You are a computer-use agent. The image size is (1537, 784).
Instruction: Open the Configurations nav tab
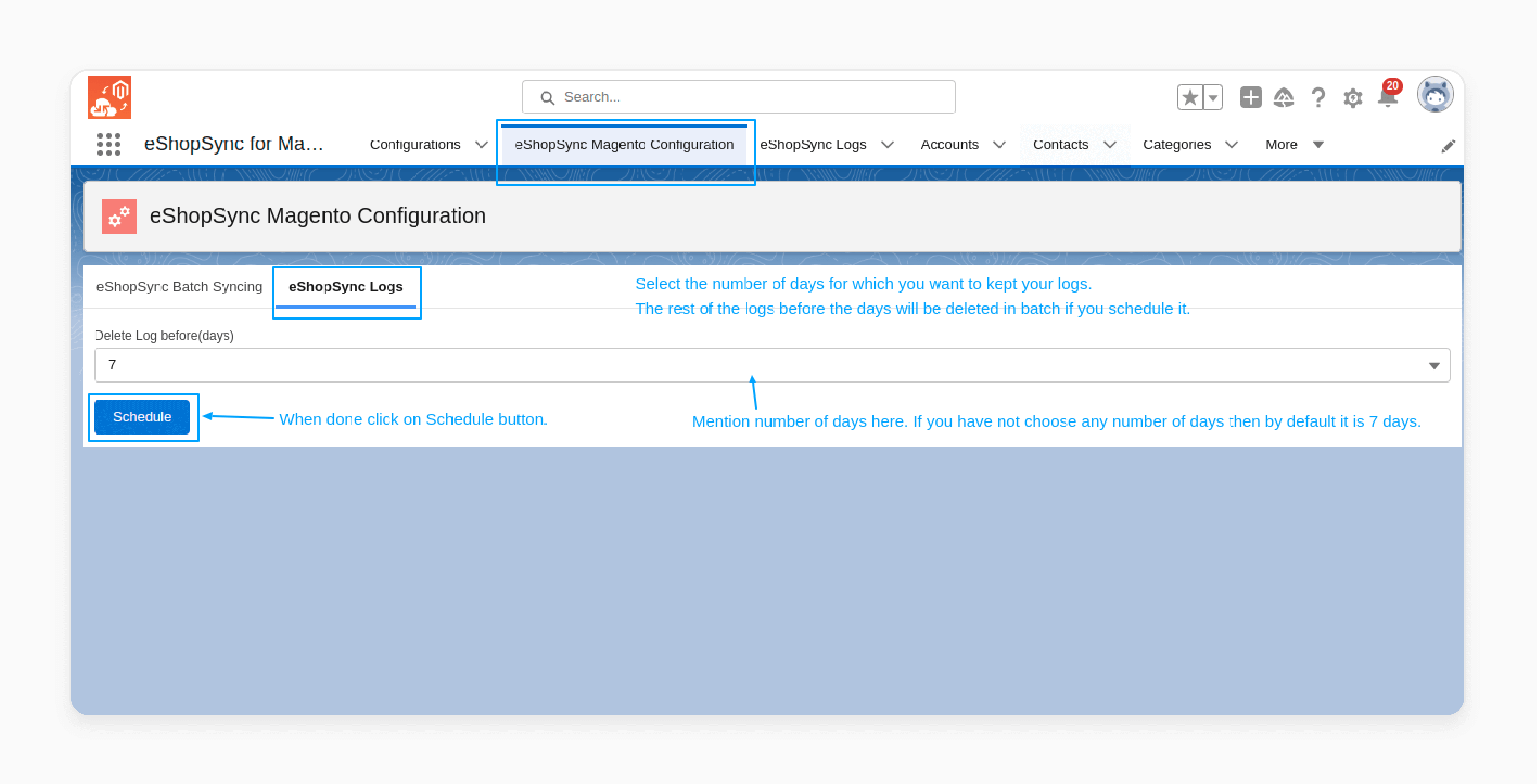(415, 144)
